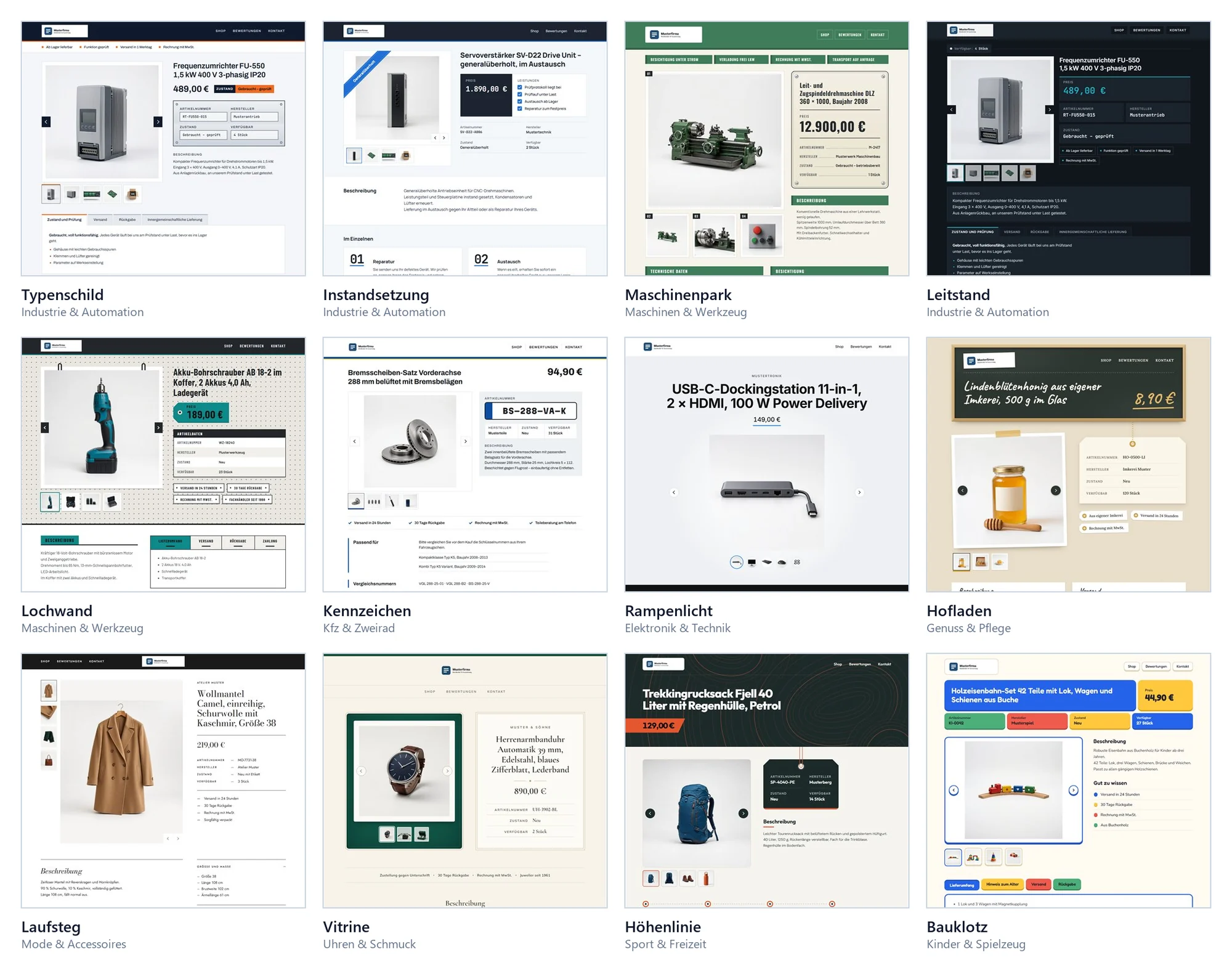Select category 'Genuss & Pflege' under Hofladen

pos(969,629)
